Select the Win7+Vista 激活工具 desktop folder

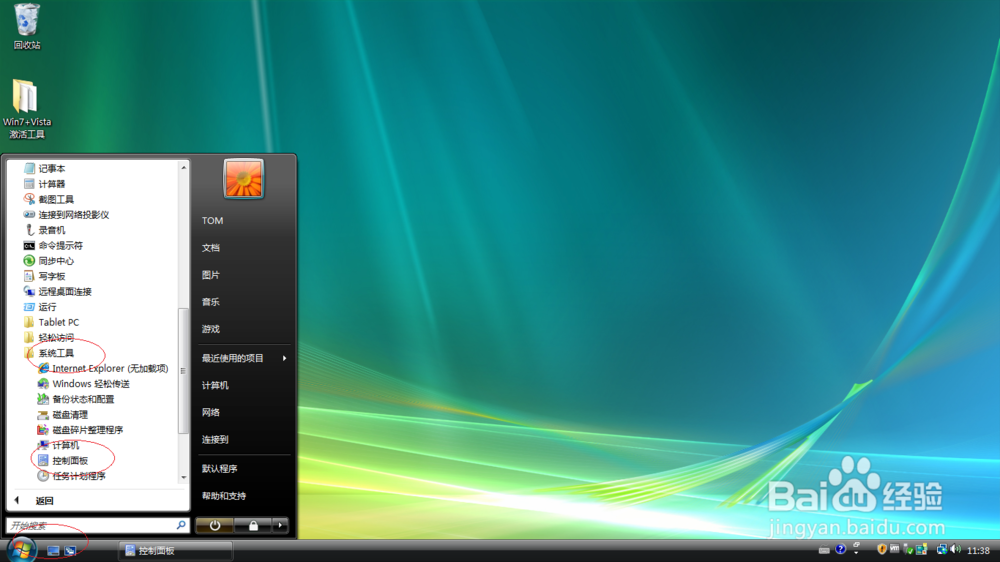(27, 109)
